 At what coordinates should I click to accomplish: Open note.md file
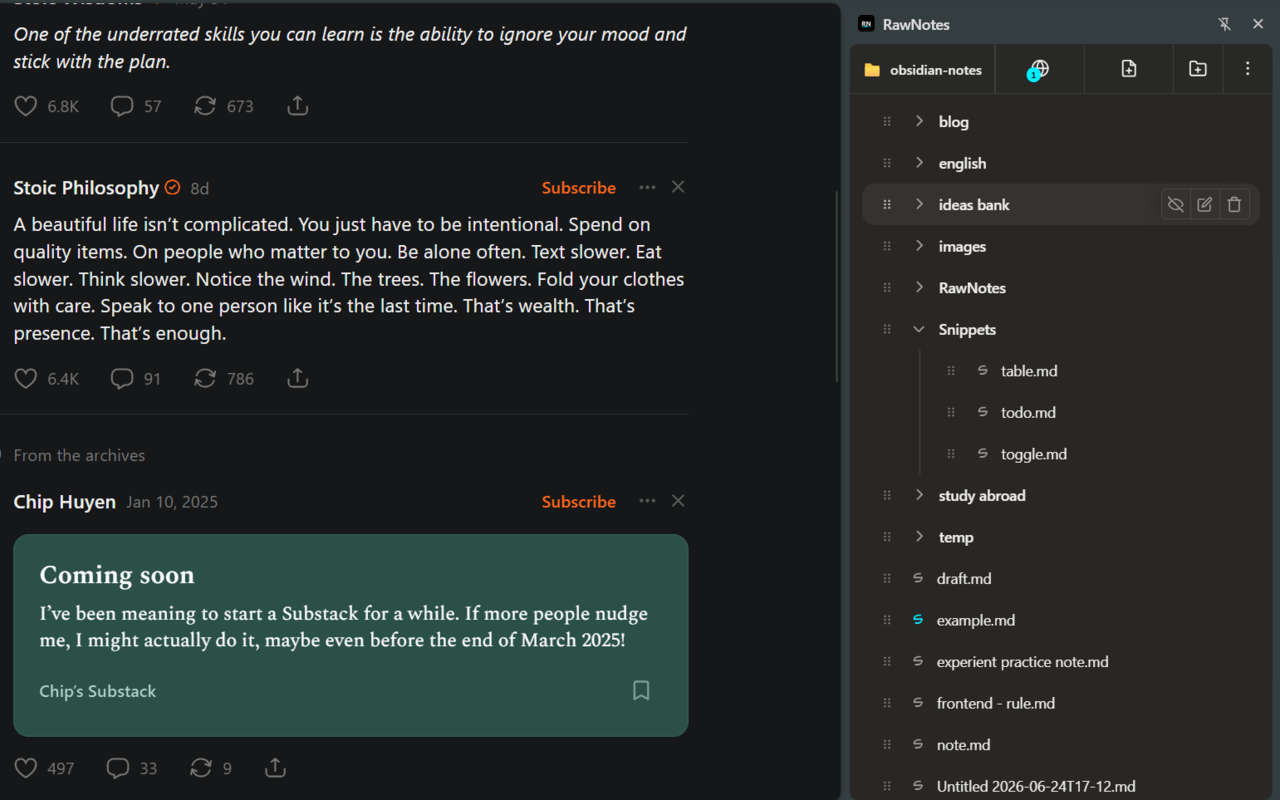[x=963, y=745]
